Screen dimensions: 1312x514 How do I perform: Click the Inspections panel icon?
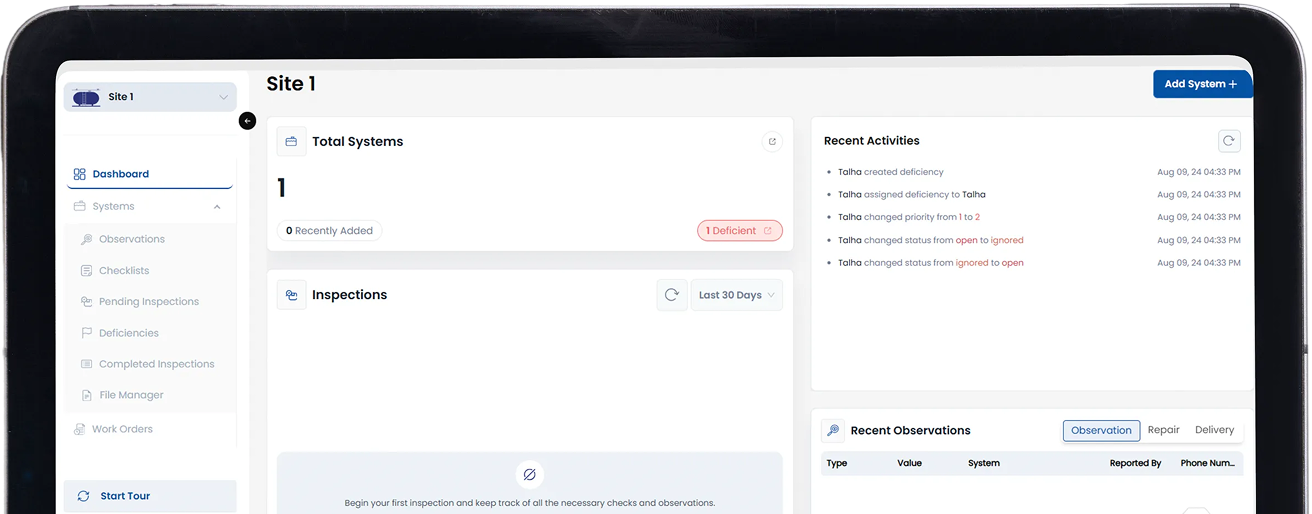click(x=292, y=295)
